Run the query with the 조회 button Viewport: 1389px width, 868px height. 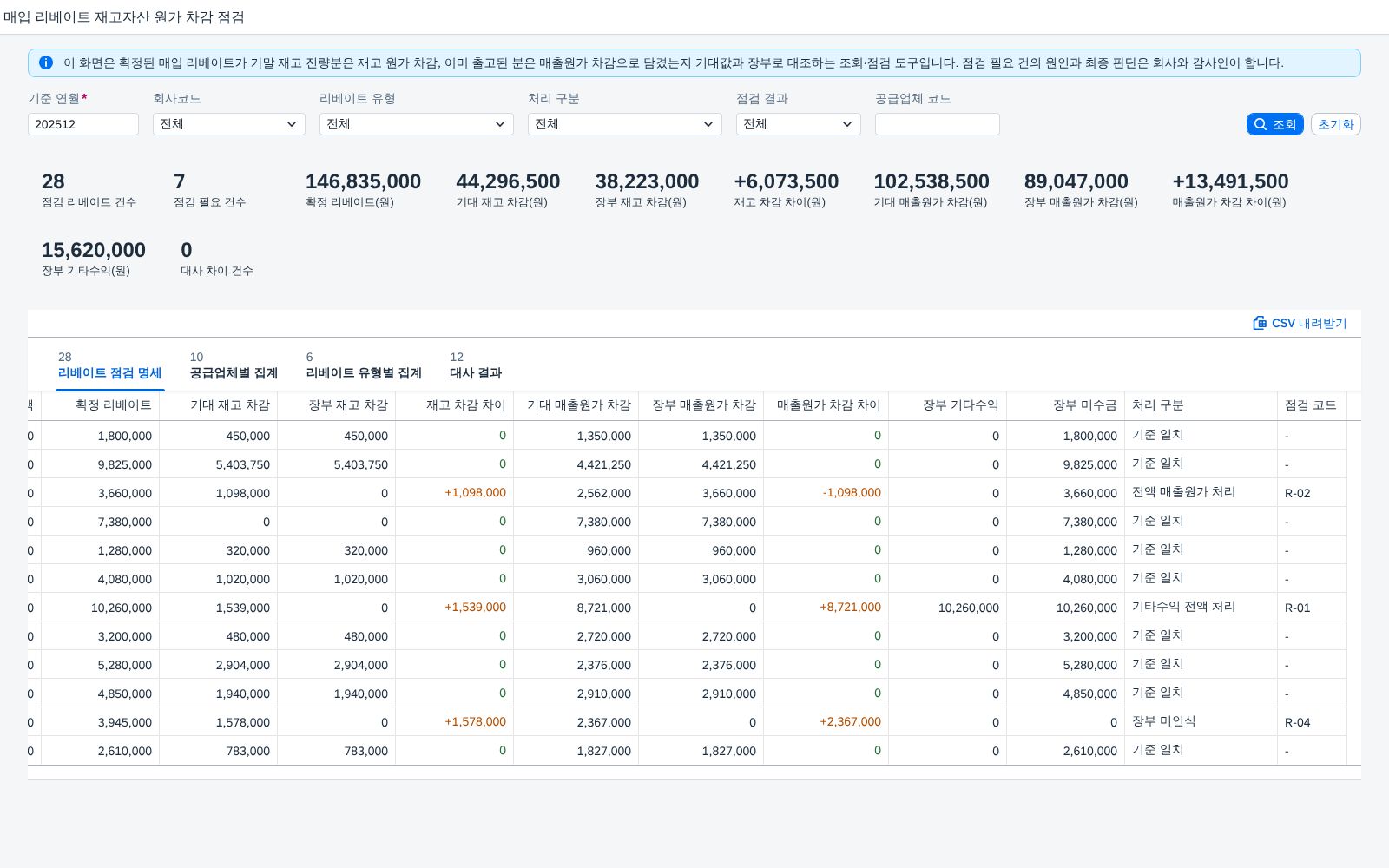(1274, 124)
